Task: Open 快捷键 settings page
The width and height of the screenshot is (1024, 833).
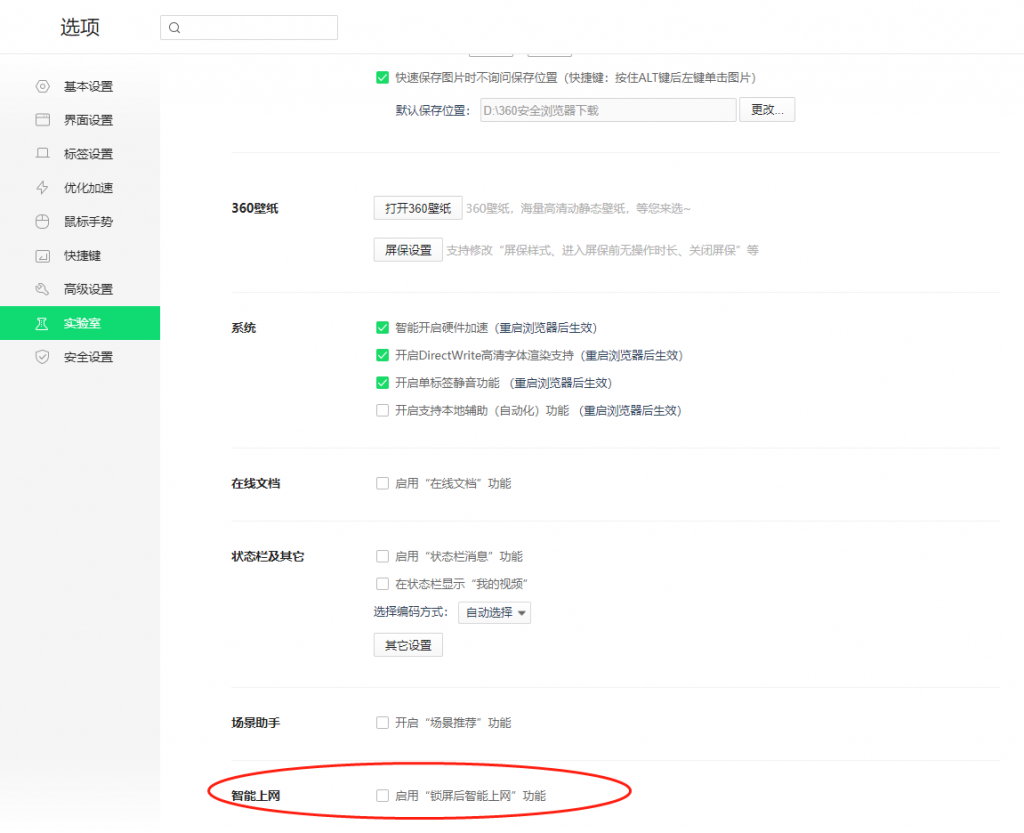Action: click(x=80, y=256)
